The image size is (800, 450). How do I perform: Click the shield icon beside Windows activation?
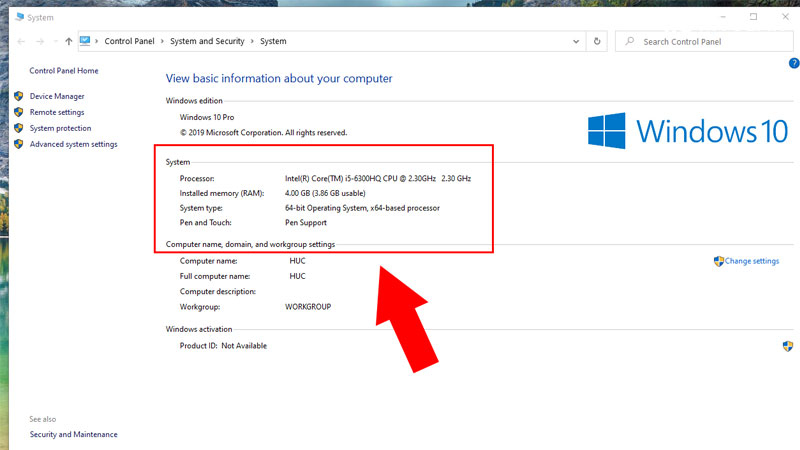787,346
